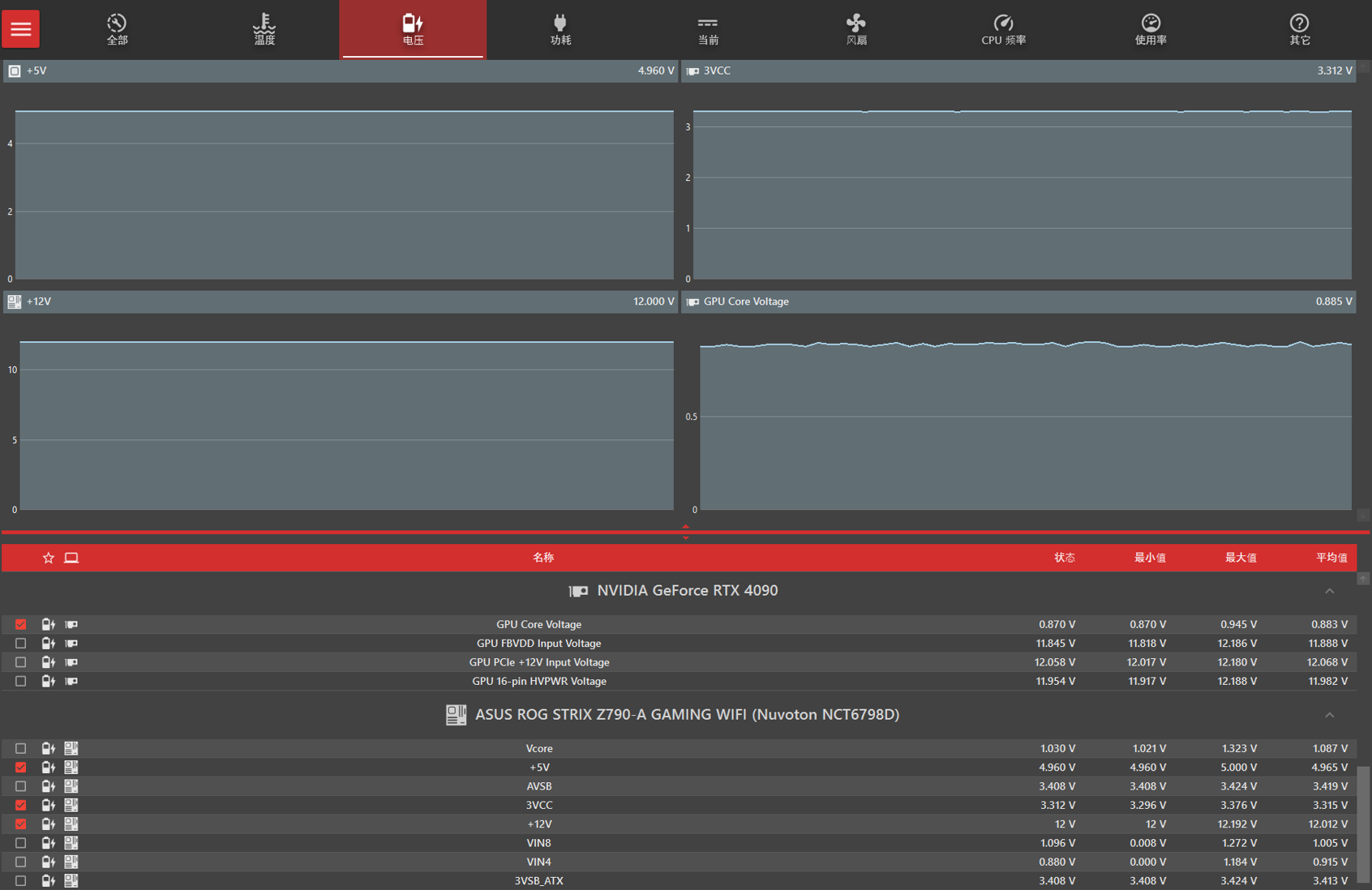Click the 当前 current icon
Viewport: 1372px width, 890px height.
tap(708, 24)
